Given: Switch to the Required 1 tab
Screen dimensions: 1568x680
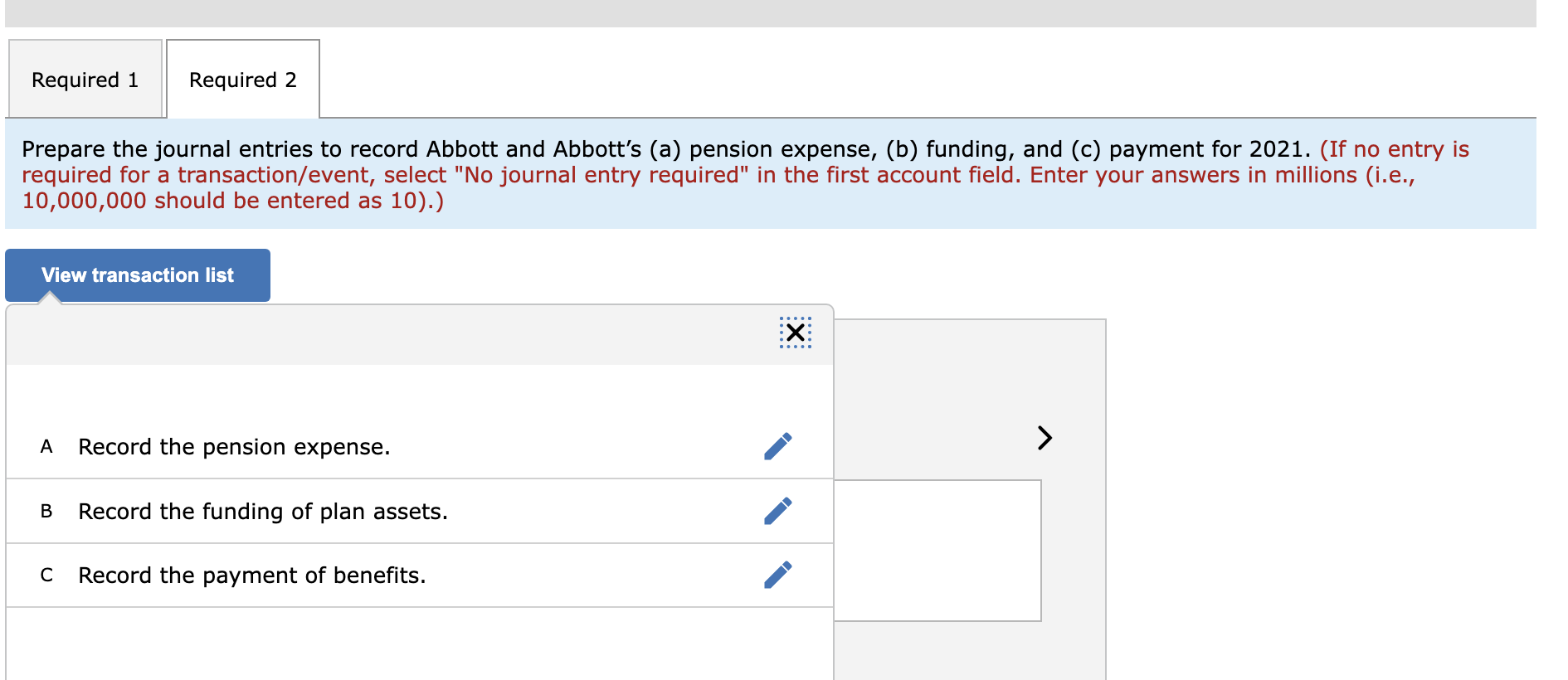Looking at the screenshot, I should point(84,79).
